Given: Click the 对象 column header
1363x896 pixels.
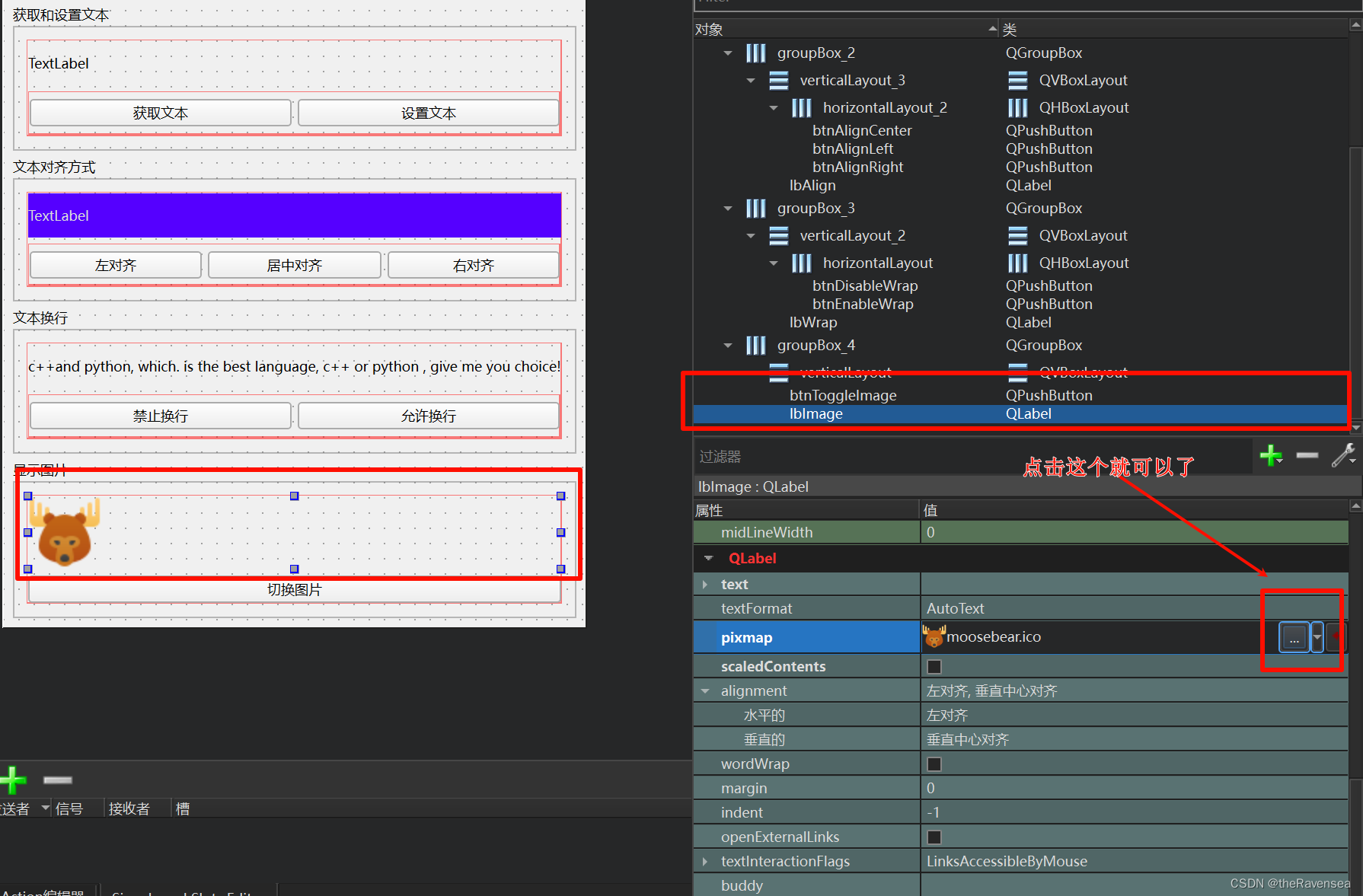Looking at the screenshot, I should click(846, 30).
